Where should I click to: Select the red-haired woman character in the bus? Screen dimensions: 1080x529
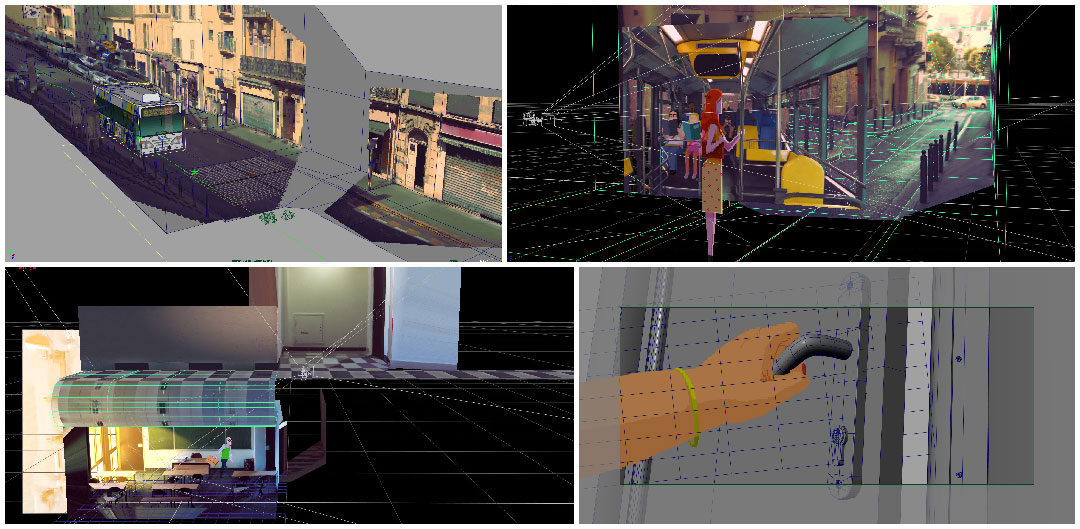713,160
